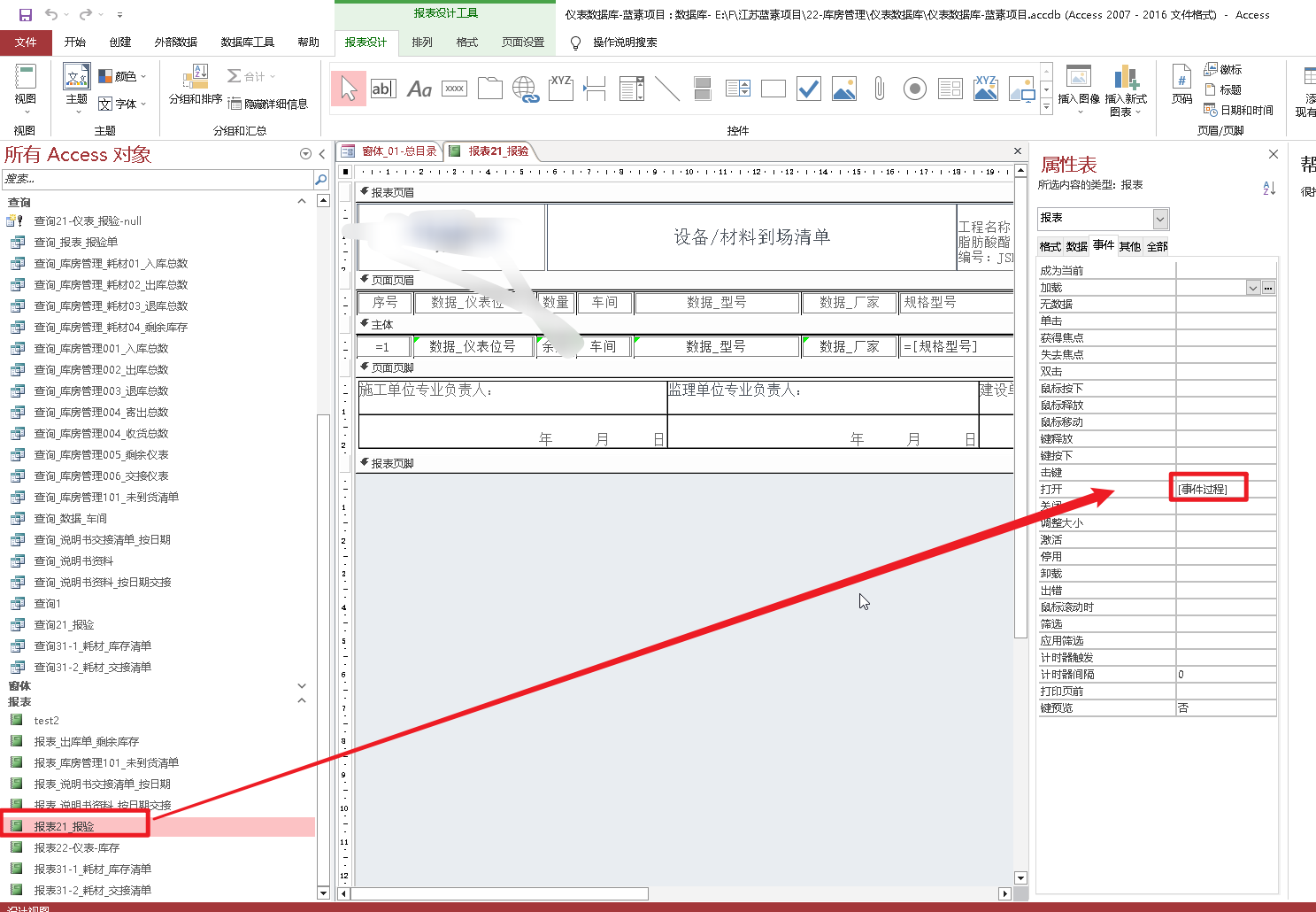The width and height of the screenshot is (1316, 912).
Task: Switch to the 页面设置 ribbon tab
Action: tap(523, 42)
